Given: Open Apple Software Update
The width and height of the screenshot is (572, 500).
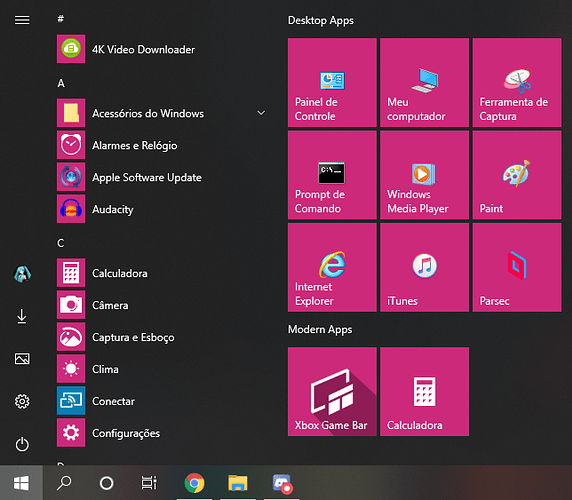Looking at the screenshot, I should (162, 177).
